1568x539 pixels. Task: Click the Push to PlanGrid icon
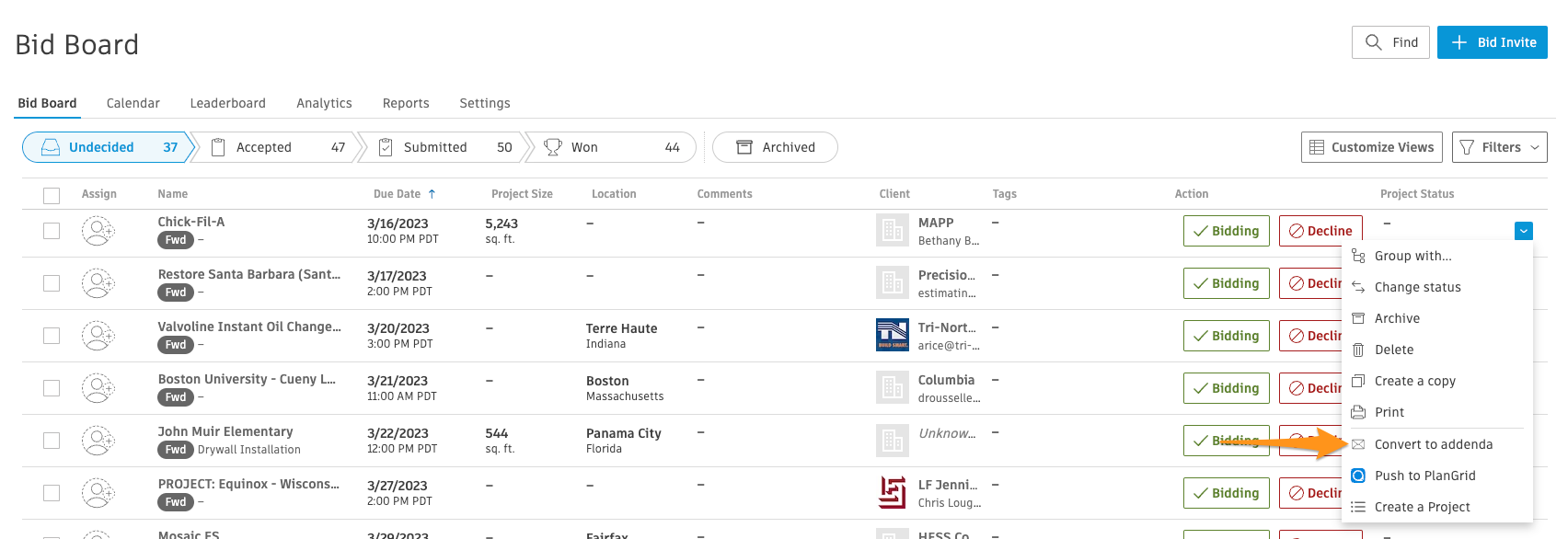1358,476
